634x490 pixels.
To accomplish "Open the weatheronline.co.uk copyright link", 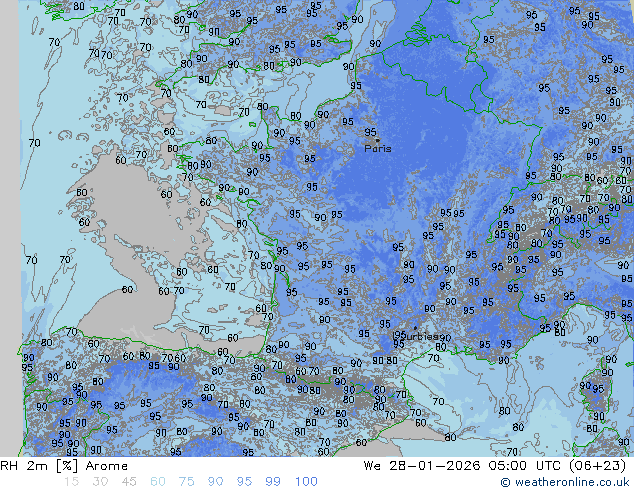I will click(x=564, y=482).
